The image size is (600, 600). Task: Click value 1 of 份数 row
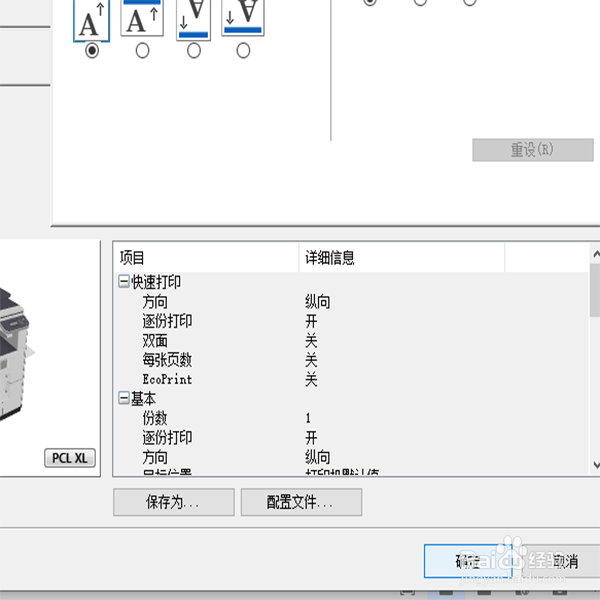(308, 418)
